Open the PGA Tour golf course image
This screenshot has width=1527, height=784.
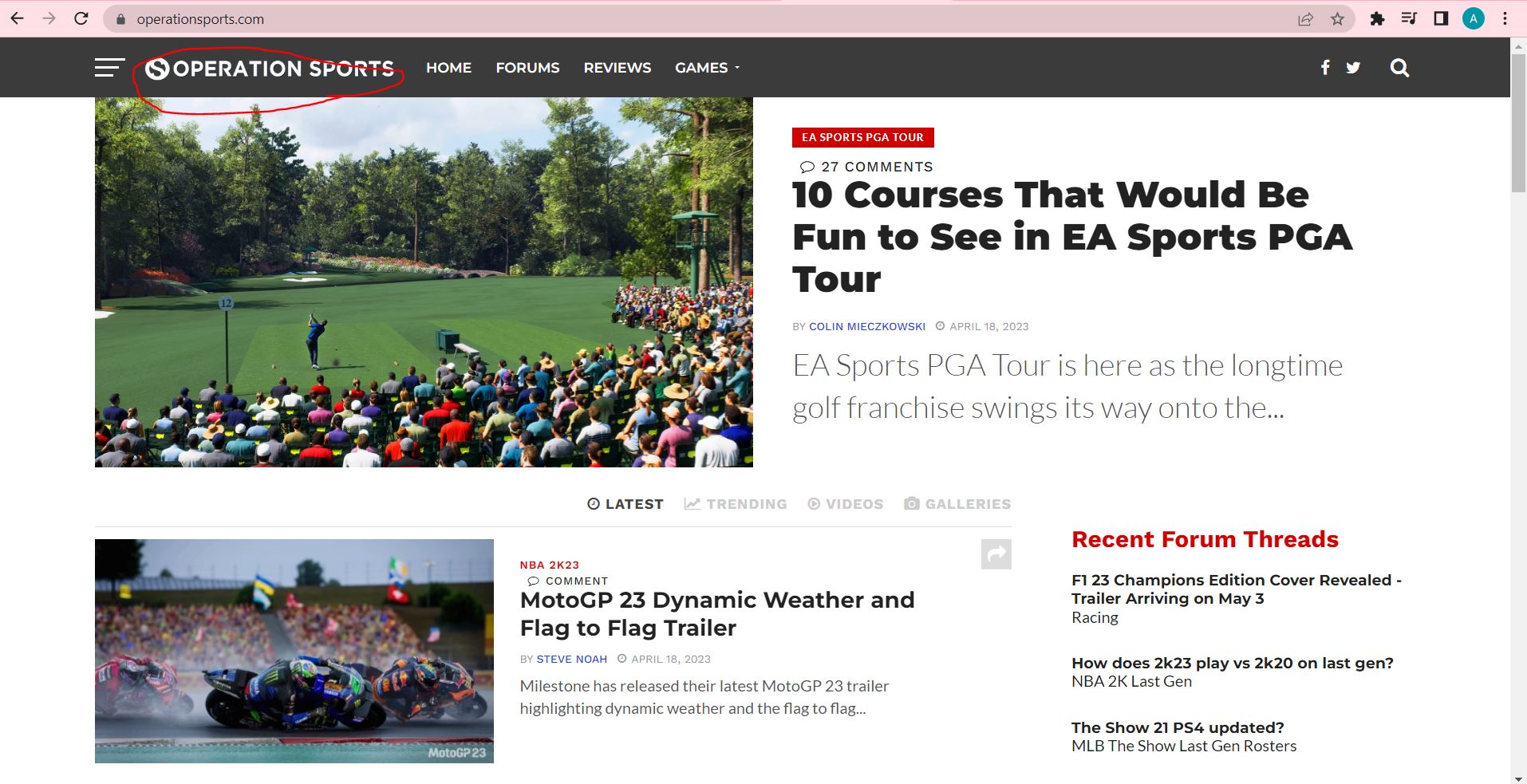(424, 282)
